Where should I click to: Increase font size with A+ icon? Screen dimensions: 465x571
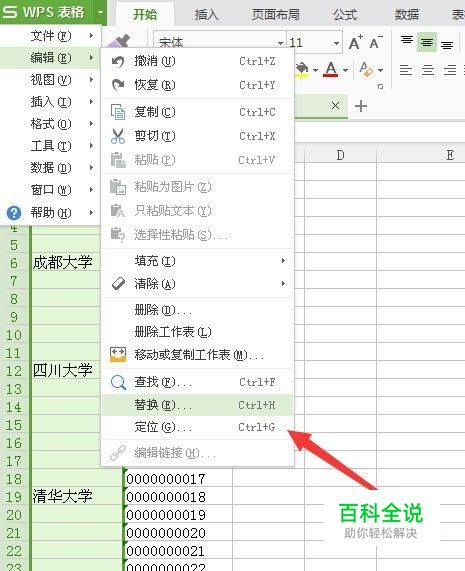[355, 43]
